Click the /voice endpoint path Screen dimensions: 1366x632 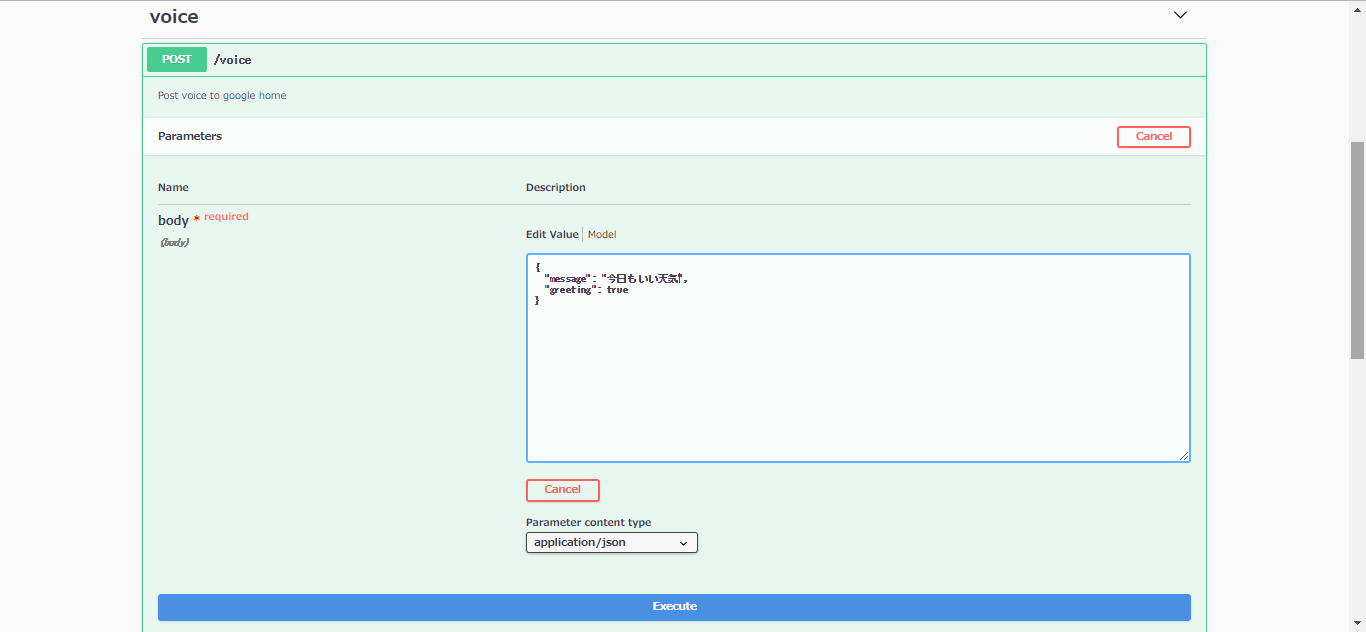pyautogui.click(x=232, y=59)
